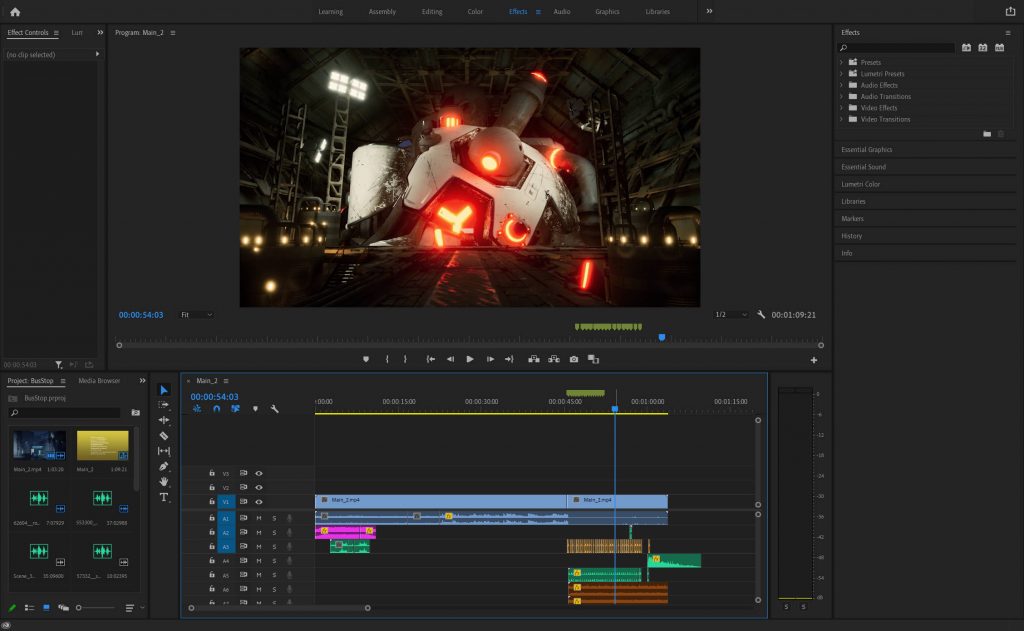Open the 1/2 playback resolution dropdown
Viewport: 1024px width, 631px height.
click(x=731, y=315)
